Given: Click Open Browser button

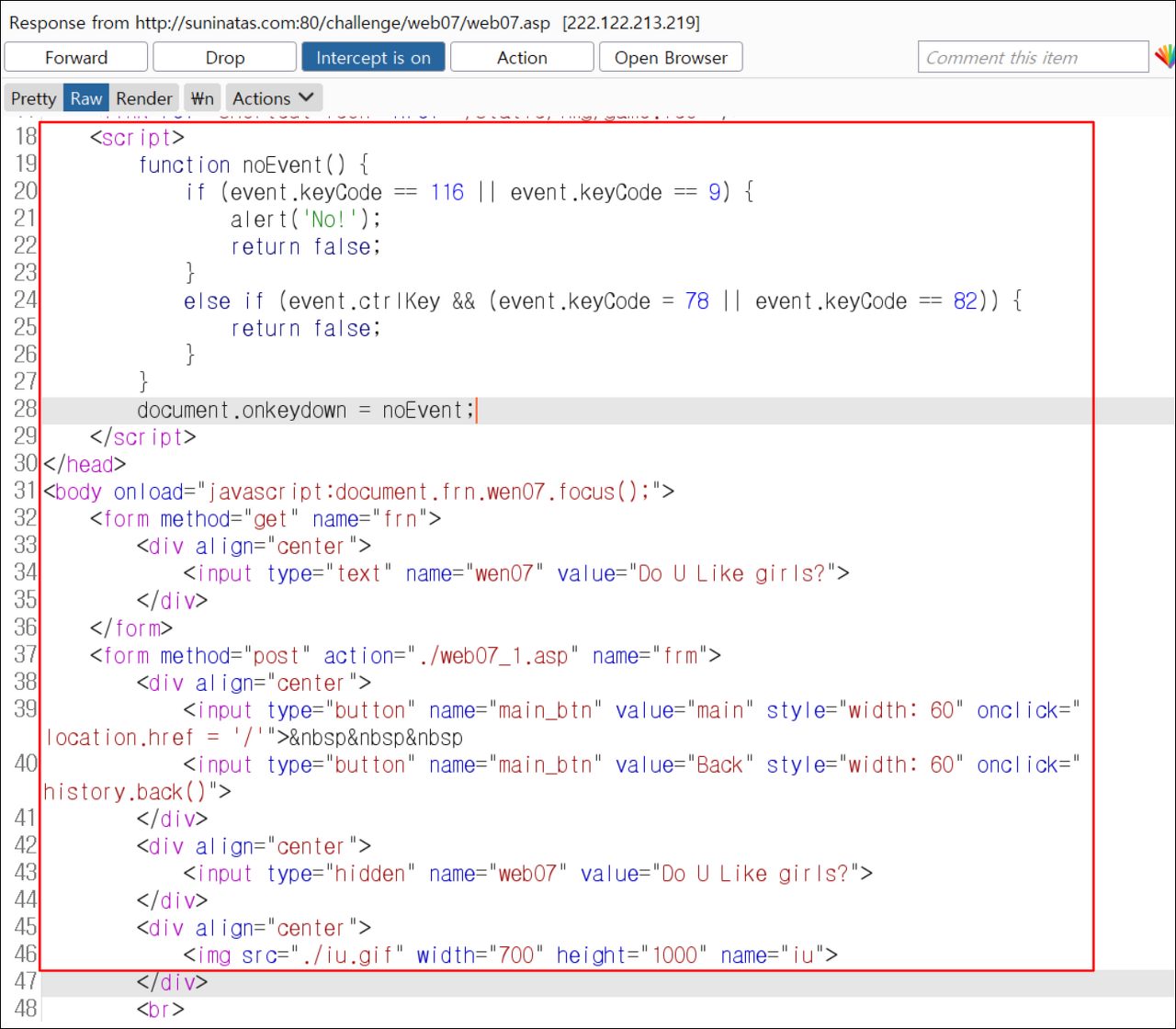Looking at the screenshot, I should coord(671,57).
